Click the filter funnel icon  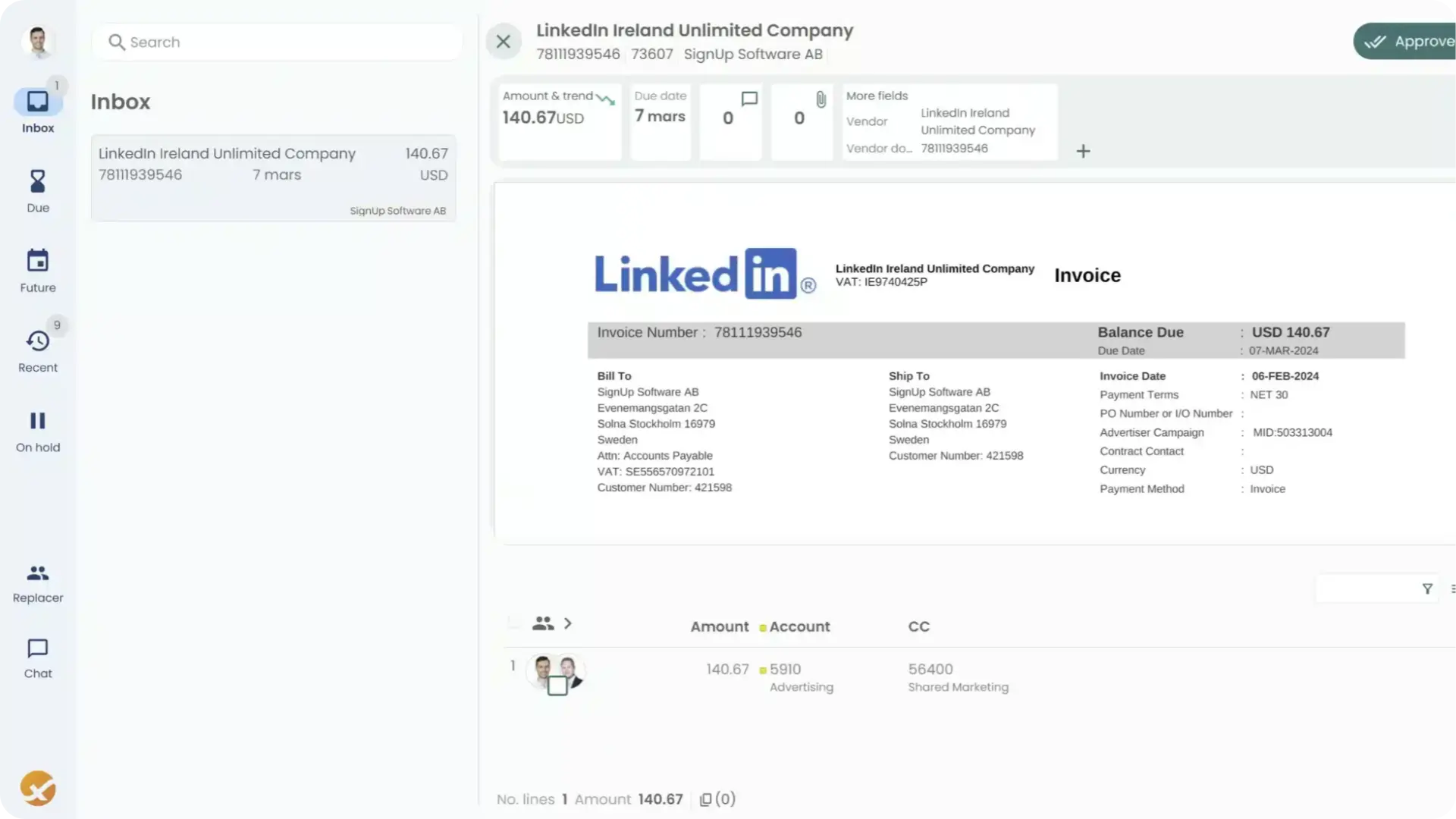(1427, 588)
